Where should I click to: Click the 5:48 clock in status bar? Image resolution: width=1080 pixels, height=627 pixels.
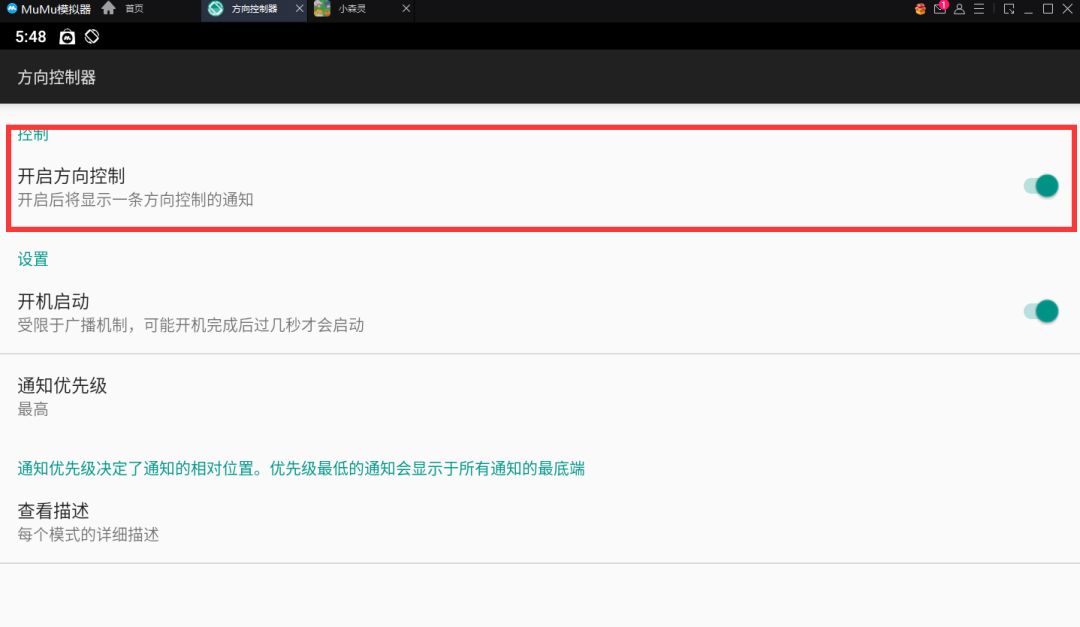click(x=31, y=37)
